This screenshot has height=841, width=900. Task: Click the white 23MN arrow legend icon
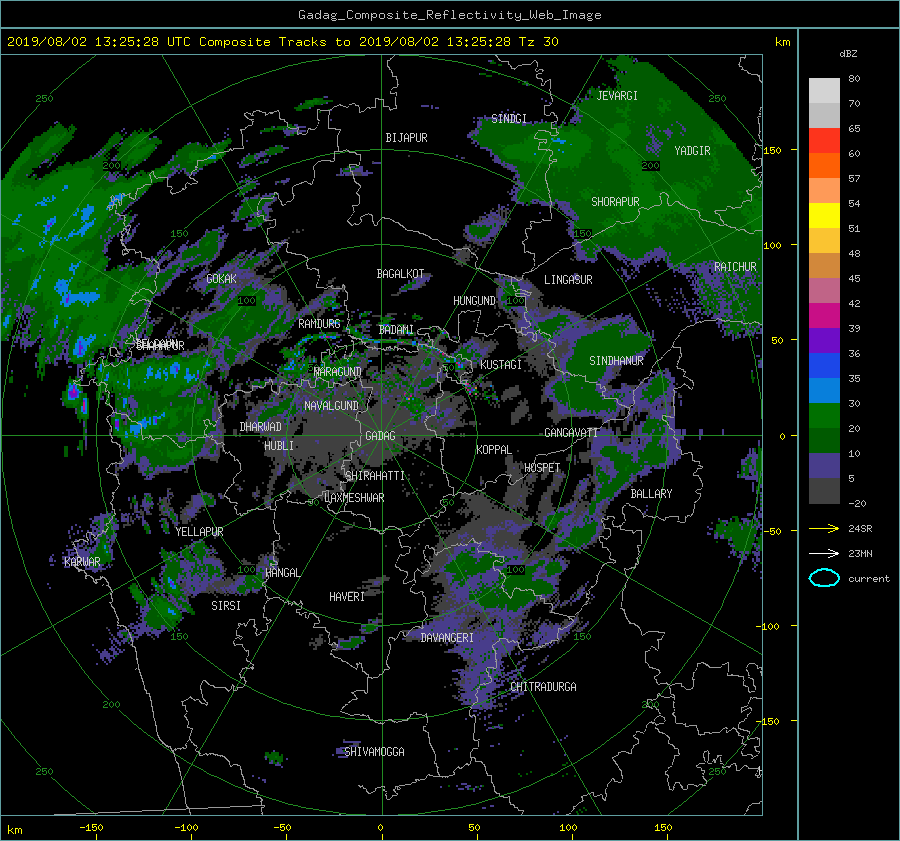(x=824, y=553)
